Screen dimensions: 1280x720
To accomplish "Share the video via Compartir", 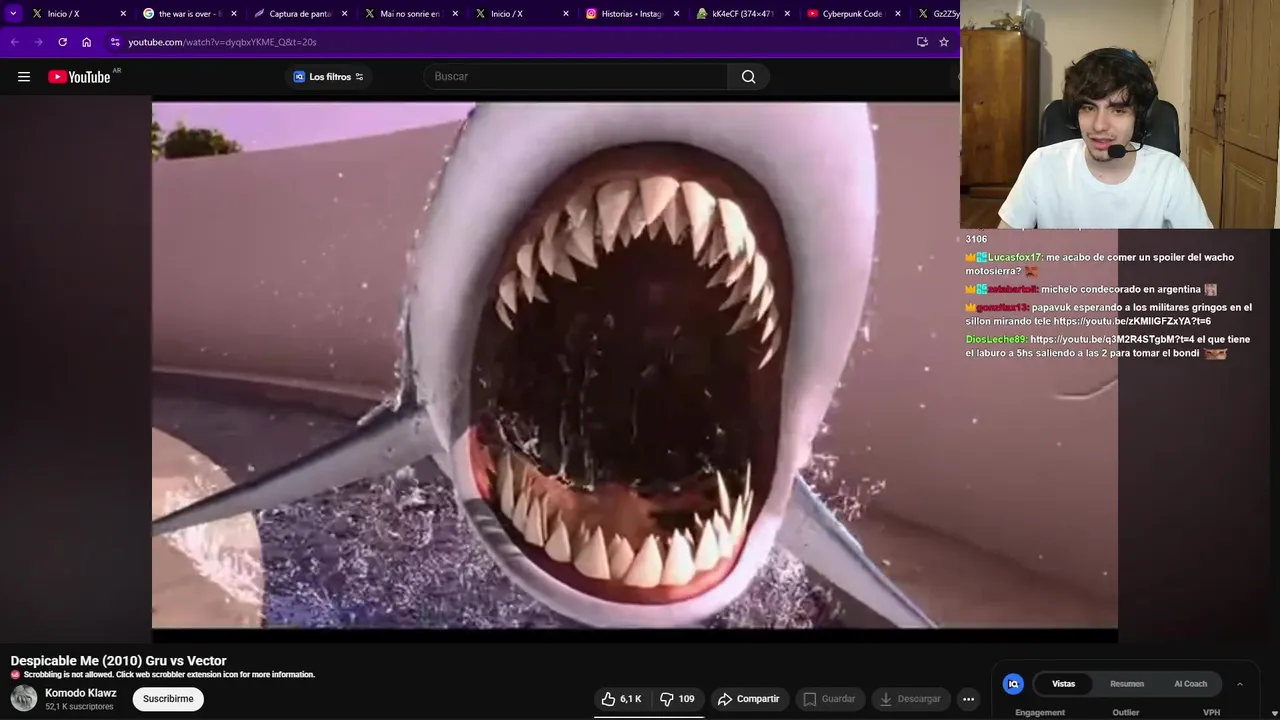I will click(x=749, y=699).
